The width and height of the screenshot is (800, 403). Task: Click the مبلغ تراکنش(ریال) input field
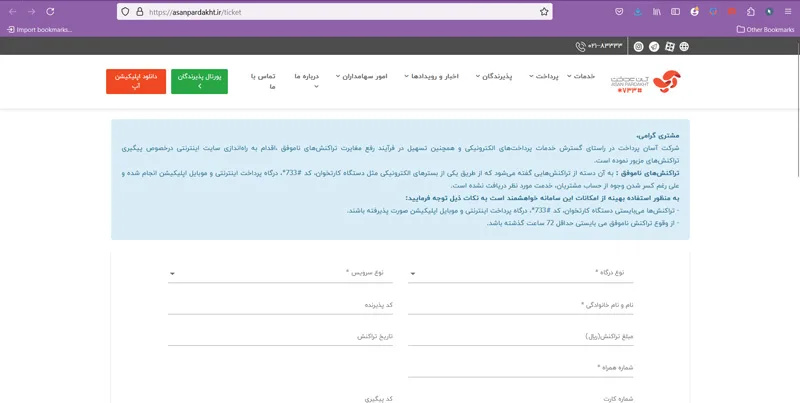click(x=520, y=337)
